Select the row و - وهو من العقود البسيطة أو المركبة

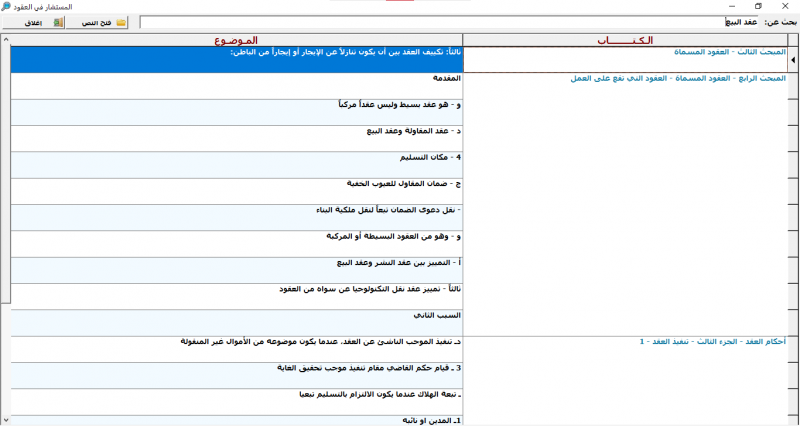point(237,244)
